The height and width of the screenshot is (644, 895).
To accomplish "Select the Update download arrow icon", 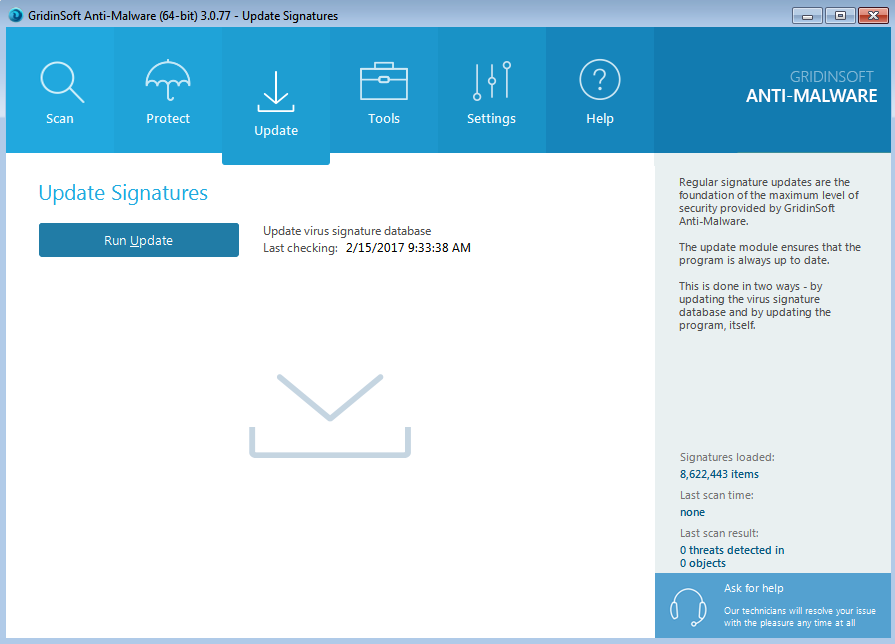I will pos(276,90).
